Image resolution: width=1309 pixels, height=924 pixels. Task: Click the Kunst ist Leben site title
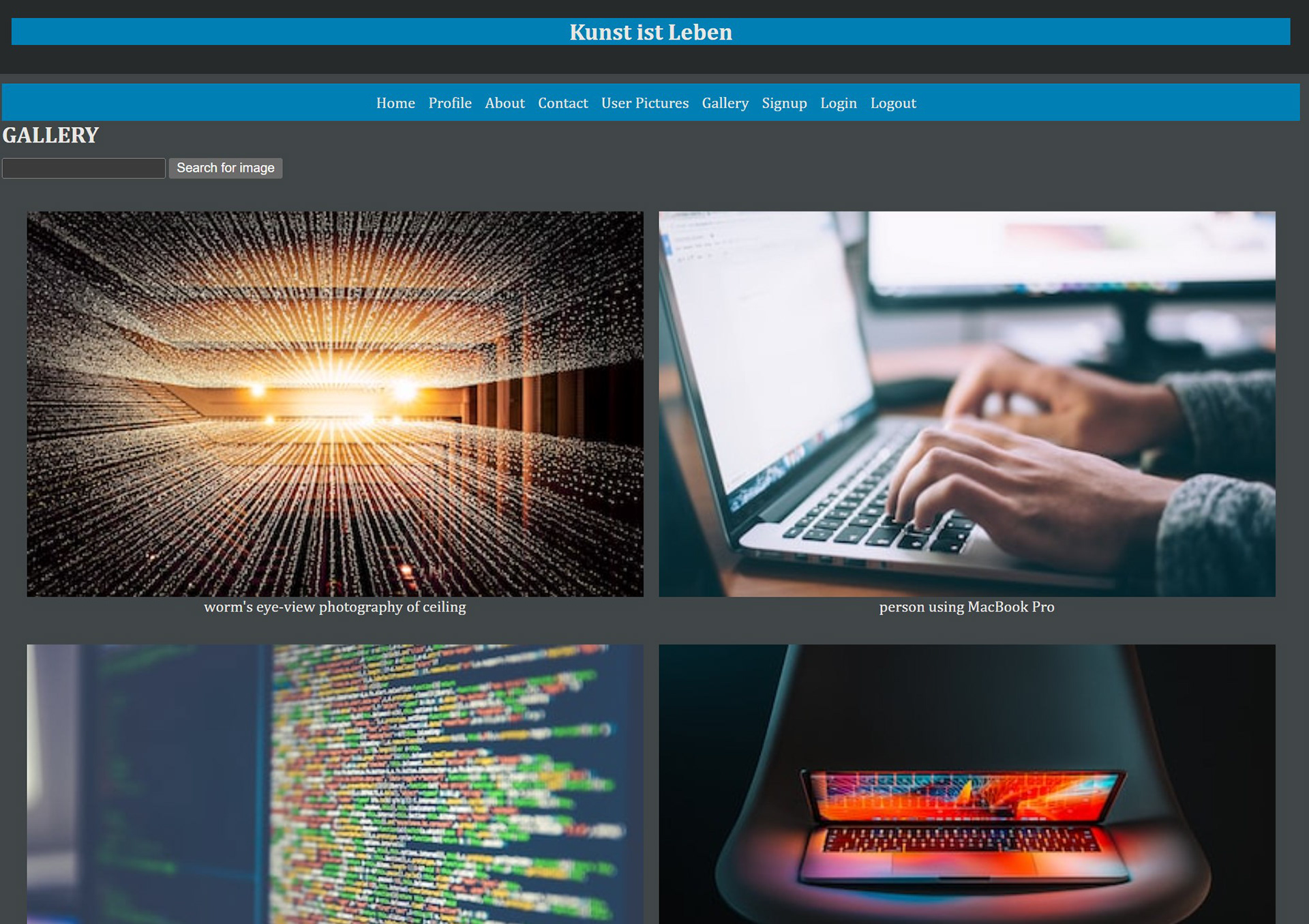[x=650, y=32]
